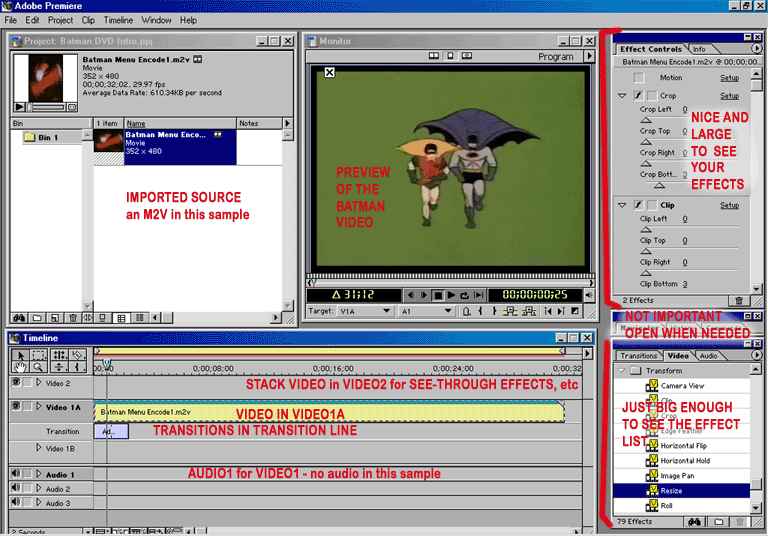Delete effect using Effect Controls trash icon
Screen dimensions: 768x536
739,300
